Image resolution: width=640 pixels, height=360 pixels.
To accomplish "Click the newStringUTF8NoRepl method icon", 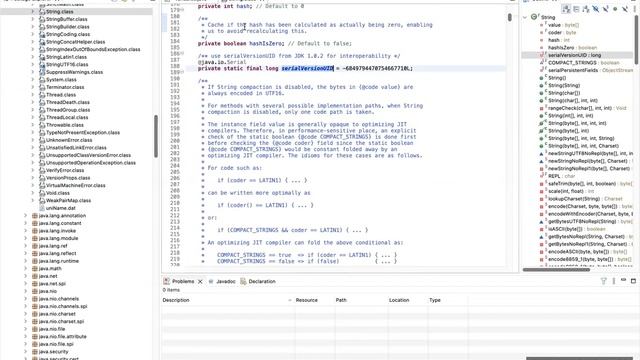I will click(x=542, y=153).
